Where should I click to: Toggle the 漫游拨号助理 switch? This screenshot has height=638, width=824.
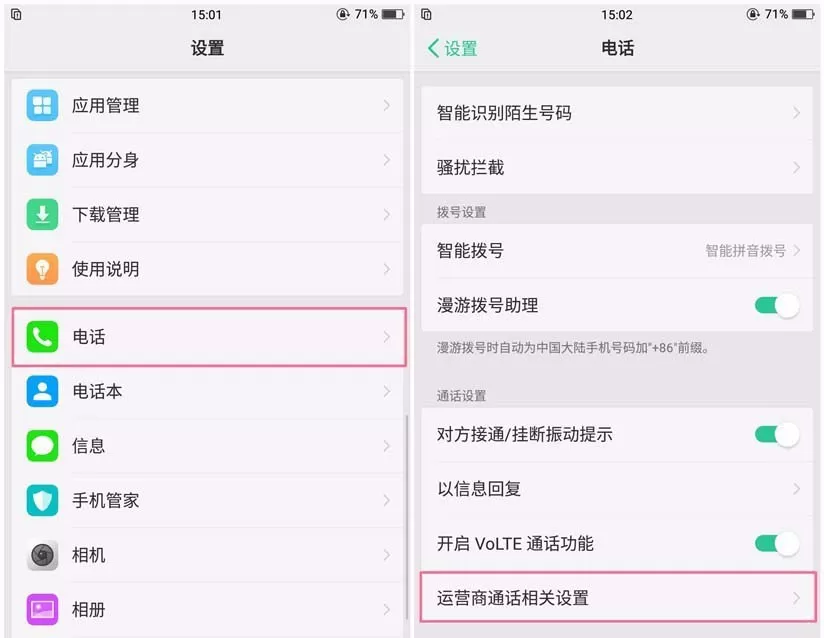click(777, 305)
